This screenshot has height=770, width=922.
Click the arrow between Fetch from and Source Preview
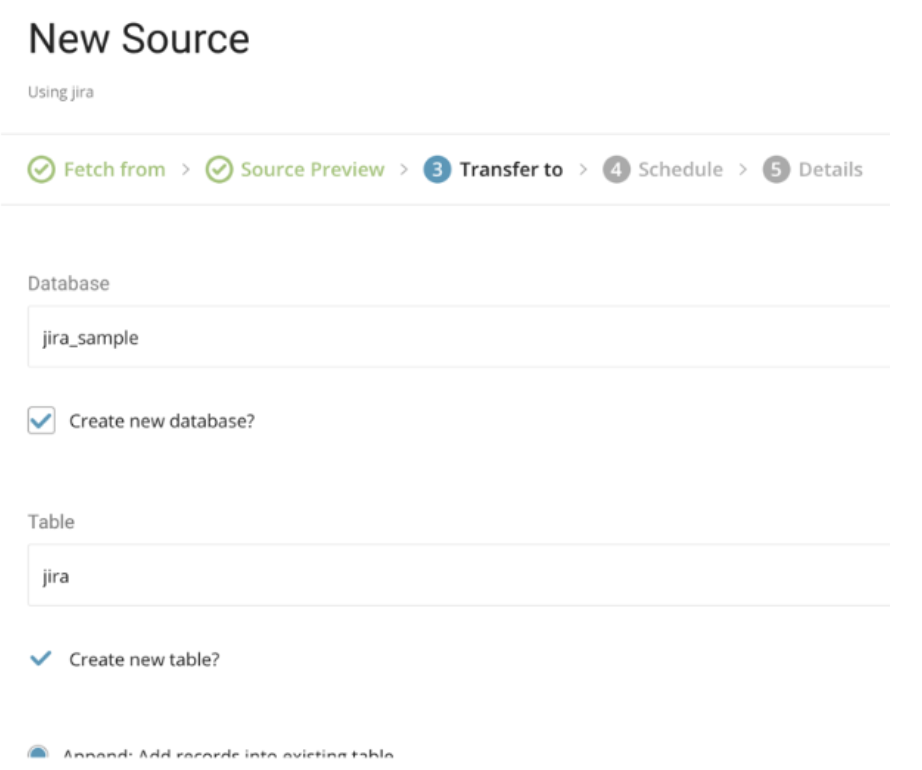point(186,170)
